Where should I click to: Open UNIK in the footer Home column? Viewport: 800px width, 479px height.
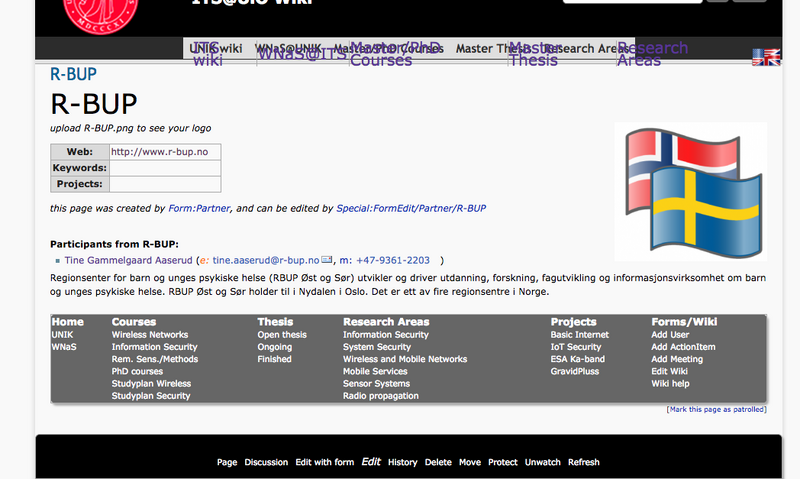pos(62,335)
